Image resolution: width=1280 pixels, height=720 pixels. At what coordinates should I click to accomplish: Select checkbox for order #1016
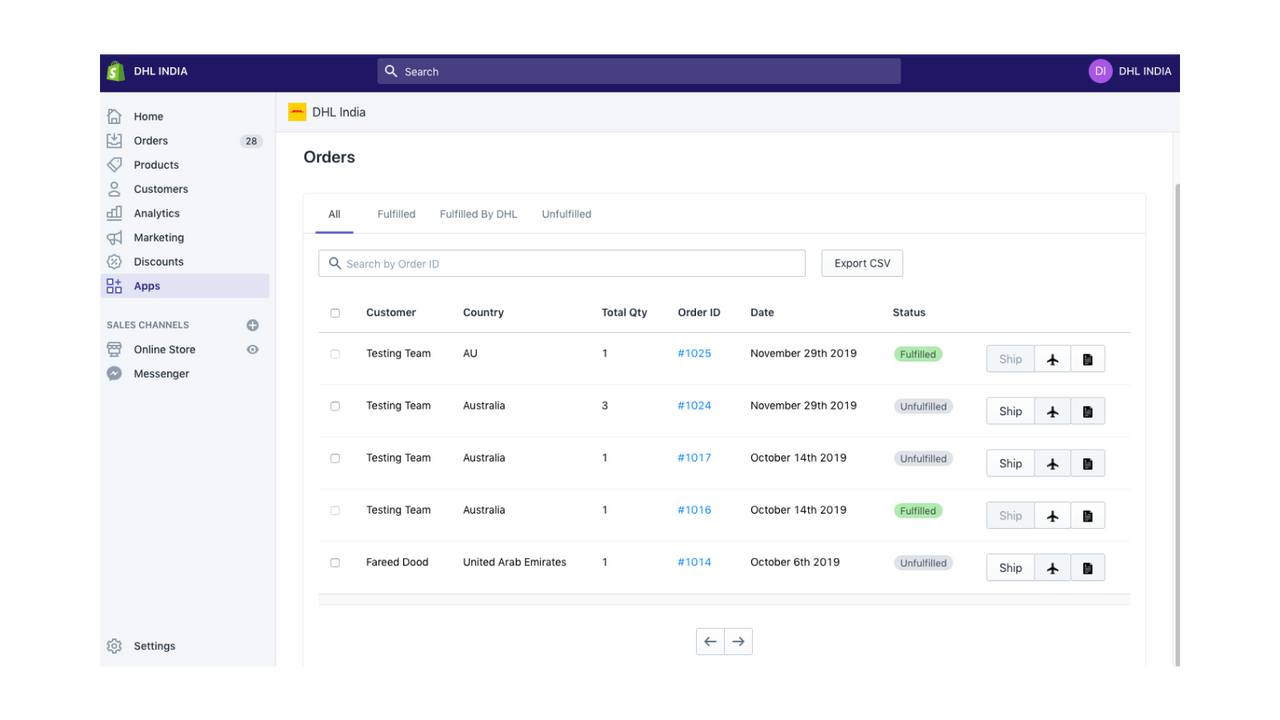[335, 510]
